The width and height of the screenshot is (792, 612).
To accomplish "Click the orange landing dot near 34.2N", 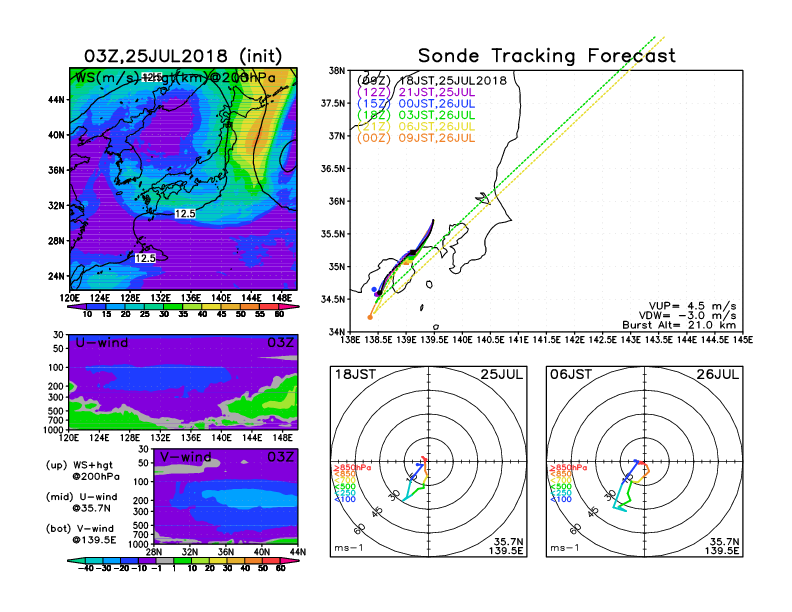I will (370, 317).
